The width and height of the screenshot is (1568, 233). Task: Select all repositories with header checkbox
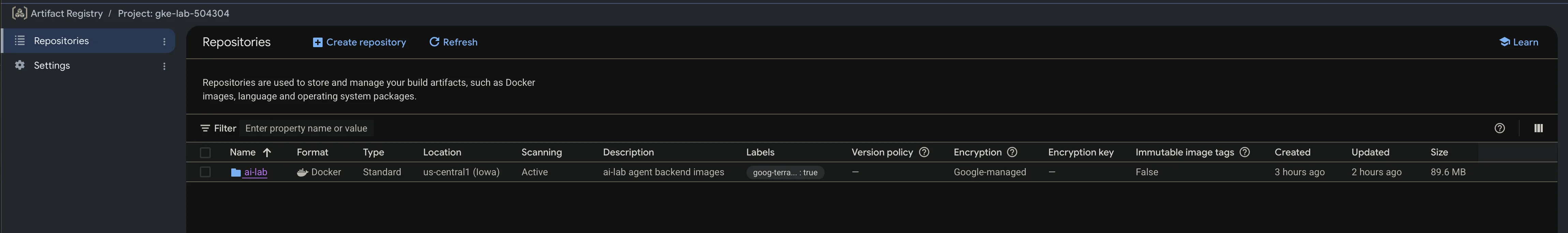pos(205,152)
